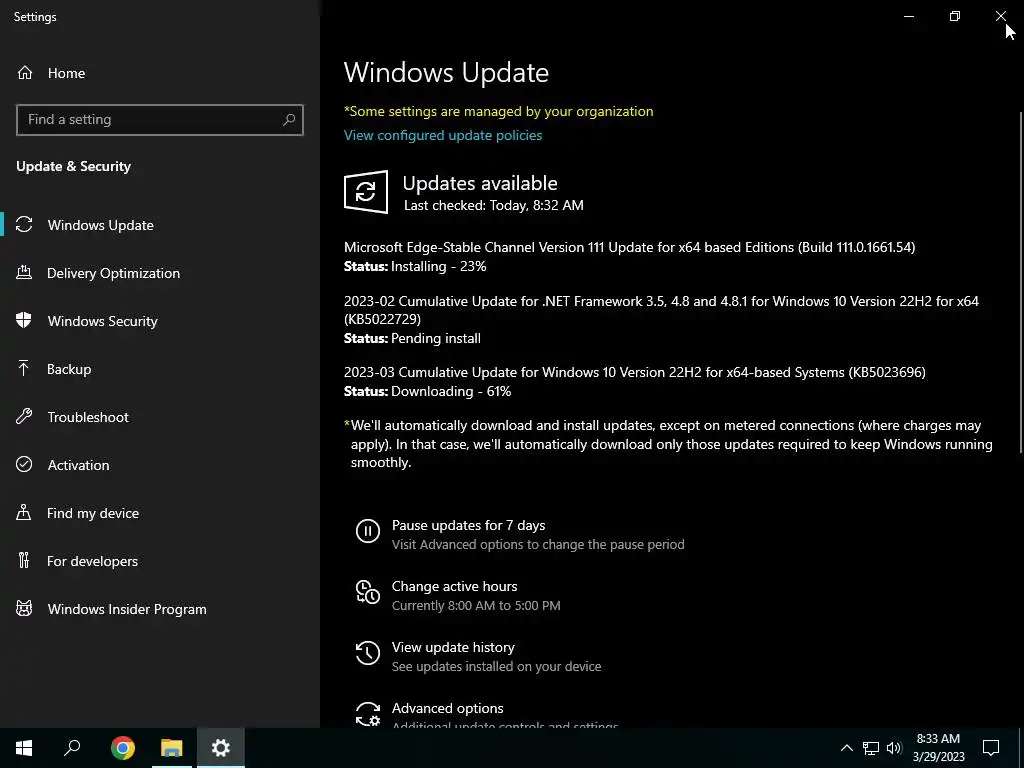Open Advanced options for updates
Viewport: 1024px width, 768px height.
coord(447,708)
